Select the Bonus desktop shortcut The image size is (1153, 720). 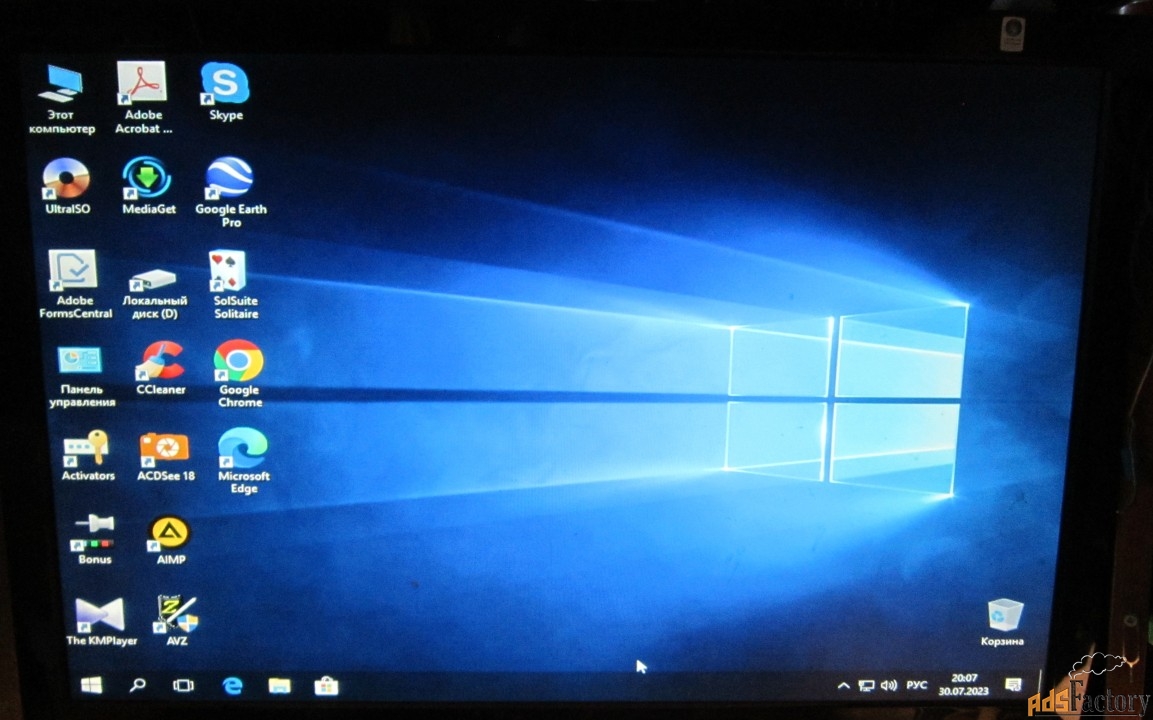(95, 539)
